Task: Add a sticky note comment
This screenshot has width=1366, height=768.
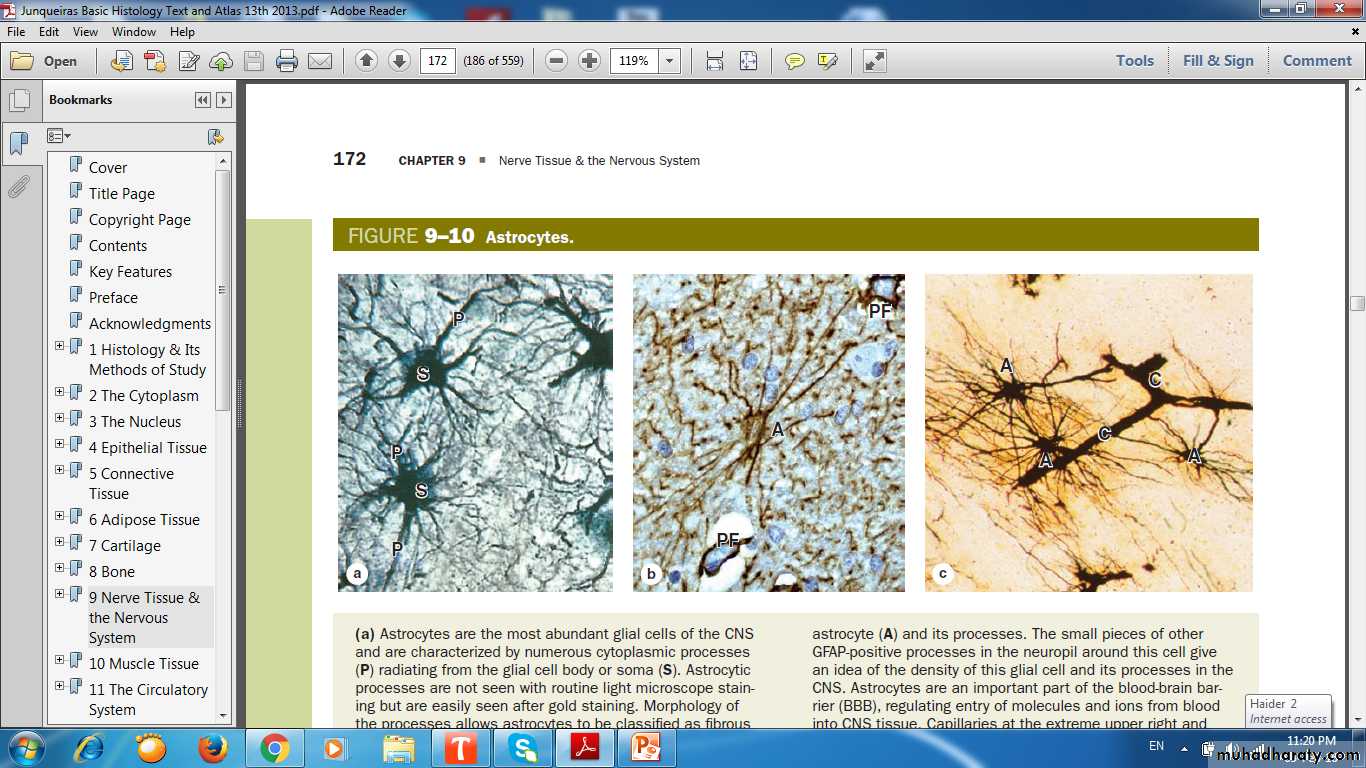Action: [795, 61]
